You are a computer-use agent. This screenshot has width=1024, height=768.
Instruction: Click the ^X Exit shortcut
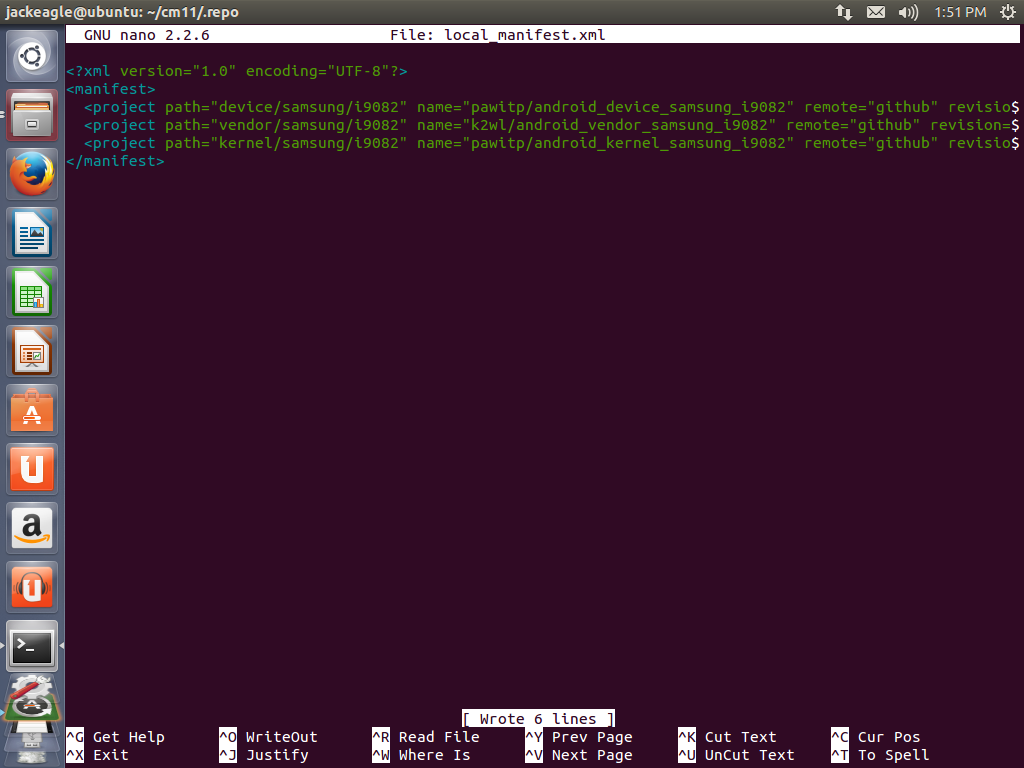97,755
